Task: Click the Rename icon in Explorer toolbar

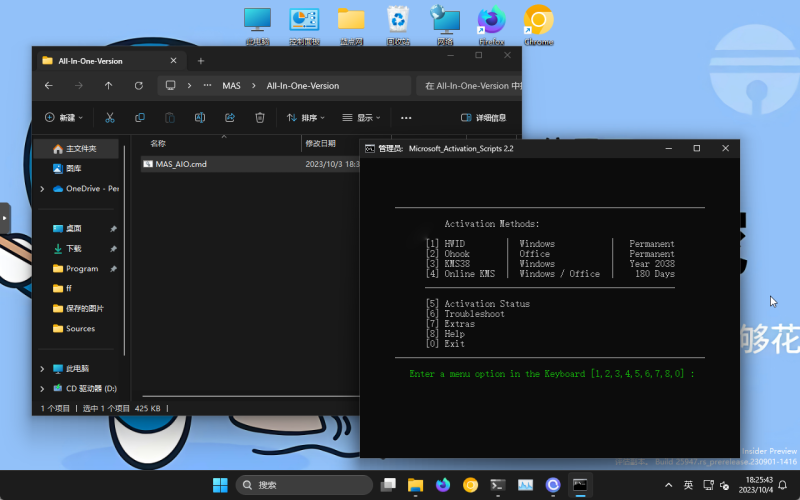Action: click(200, 118)
